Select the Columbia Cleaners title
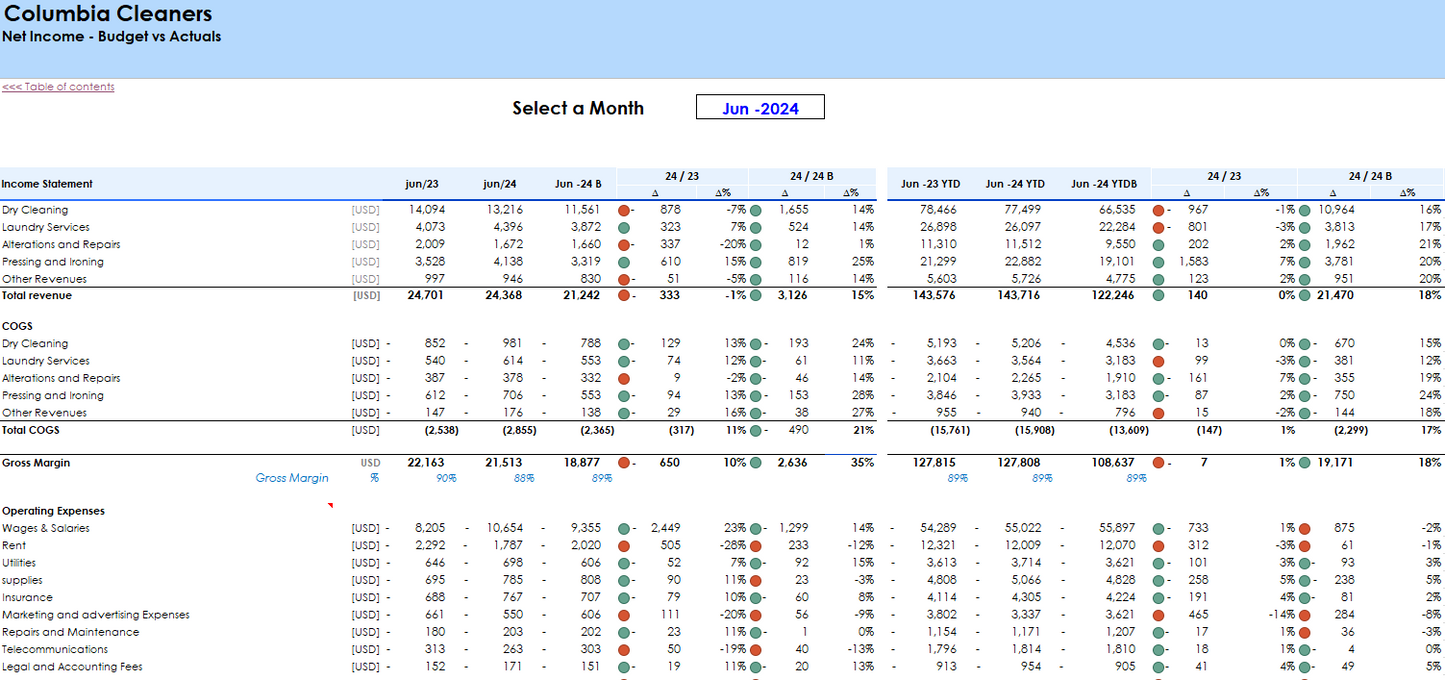 point(107,14)
